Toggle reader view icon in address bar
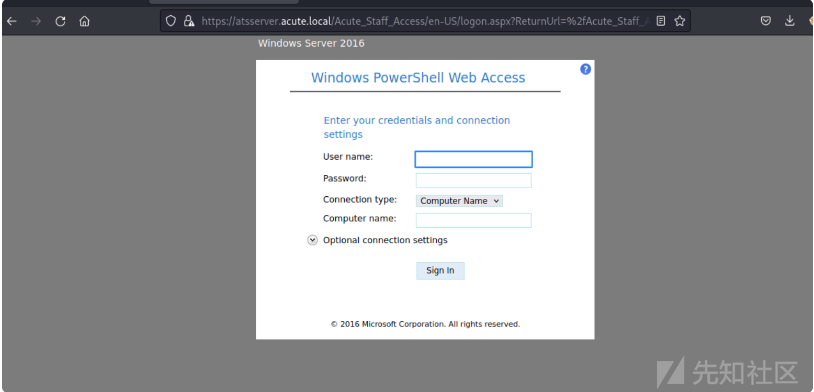Image resolution: width=814 pixels, height=392 pixels. 660,21
